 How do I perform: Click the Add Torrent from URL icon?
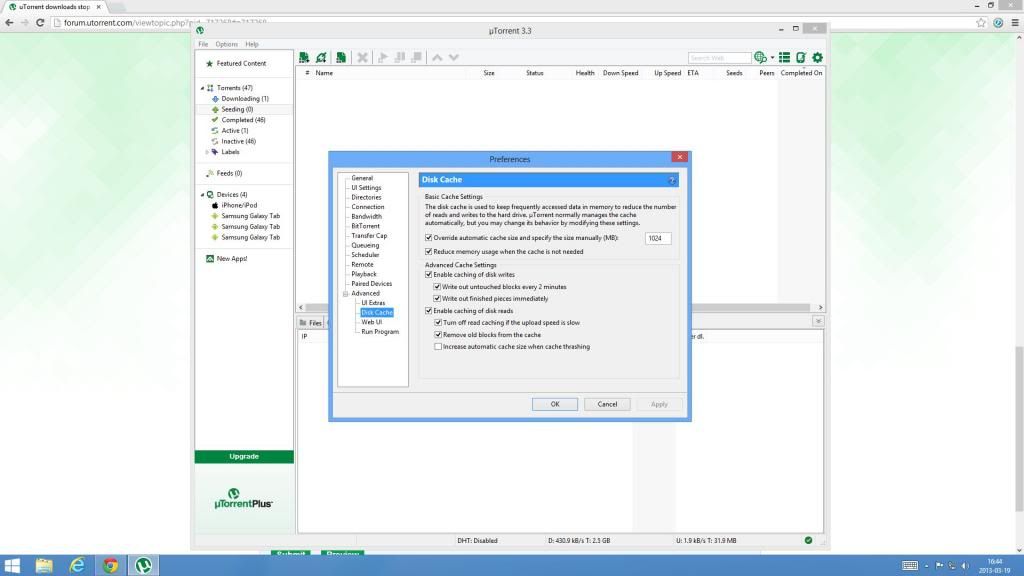pyautogui.click(x=321, y=57)
